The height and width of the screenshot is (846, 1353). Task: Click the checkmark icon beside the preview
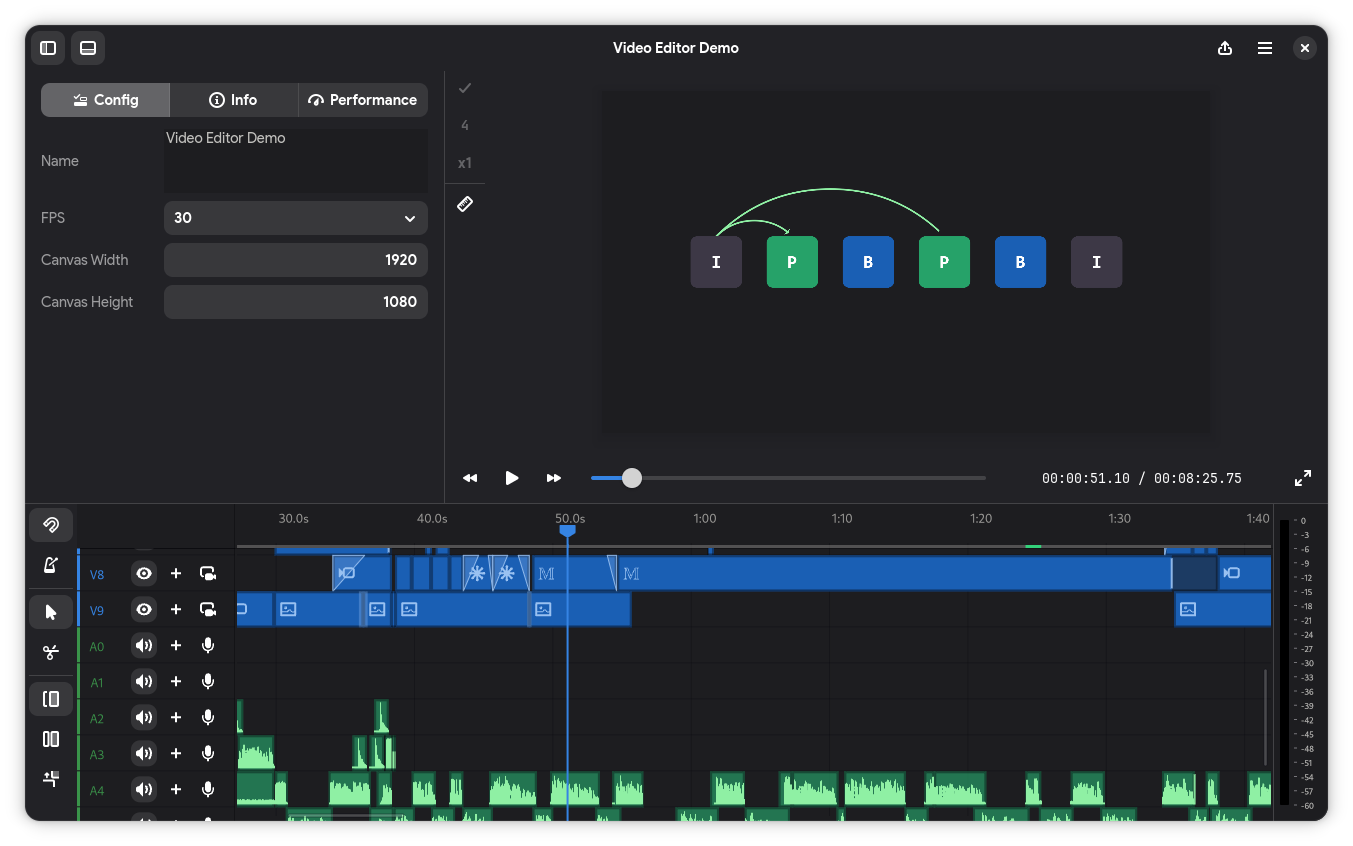tap(465, 88)
